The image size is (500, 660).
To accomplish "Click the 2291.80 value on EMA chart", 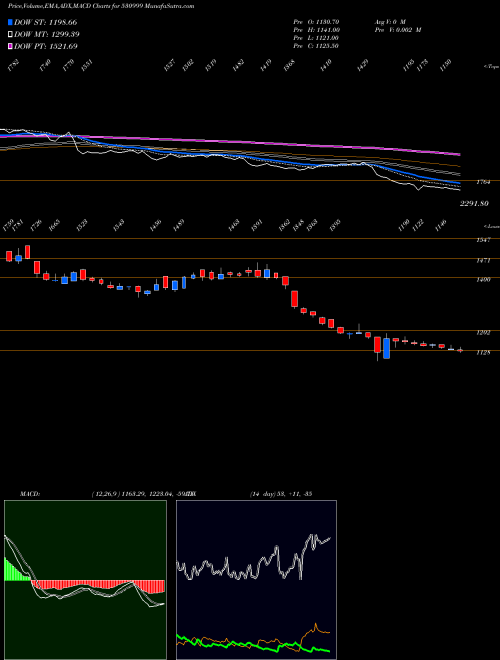I will [474, 203].
